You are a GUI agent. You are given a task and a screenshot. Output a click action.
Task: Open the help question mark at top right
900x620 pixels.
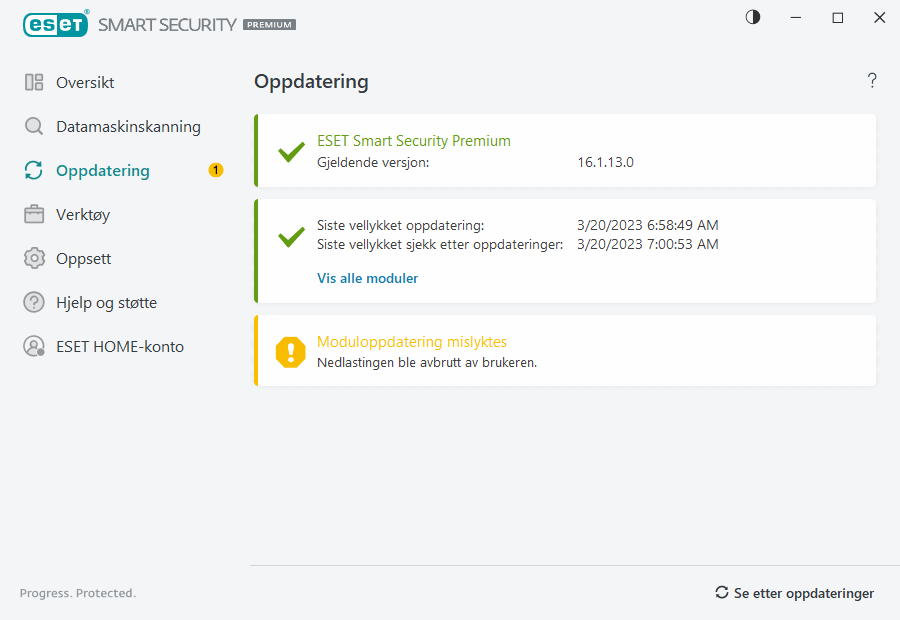pyautogui.click(x=871, y=80)
